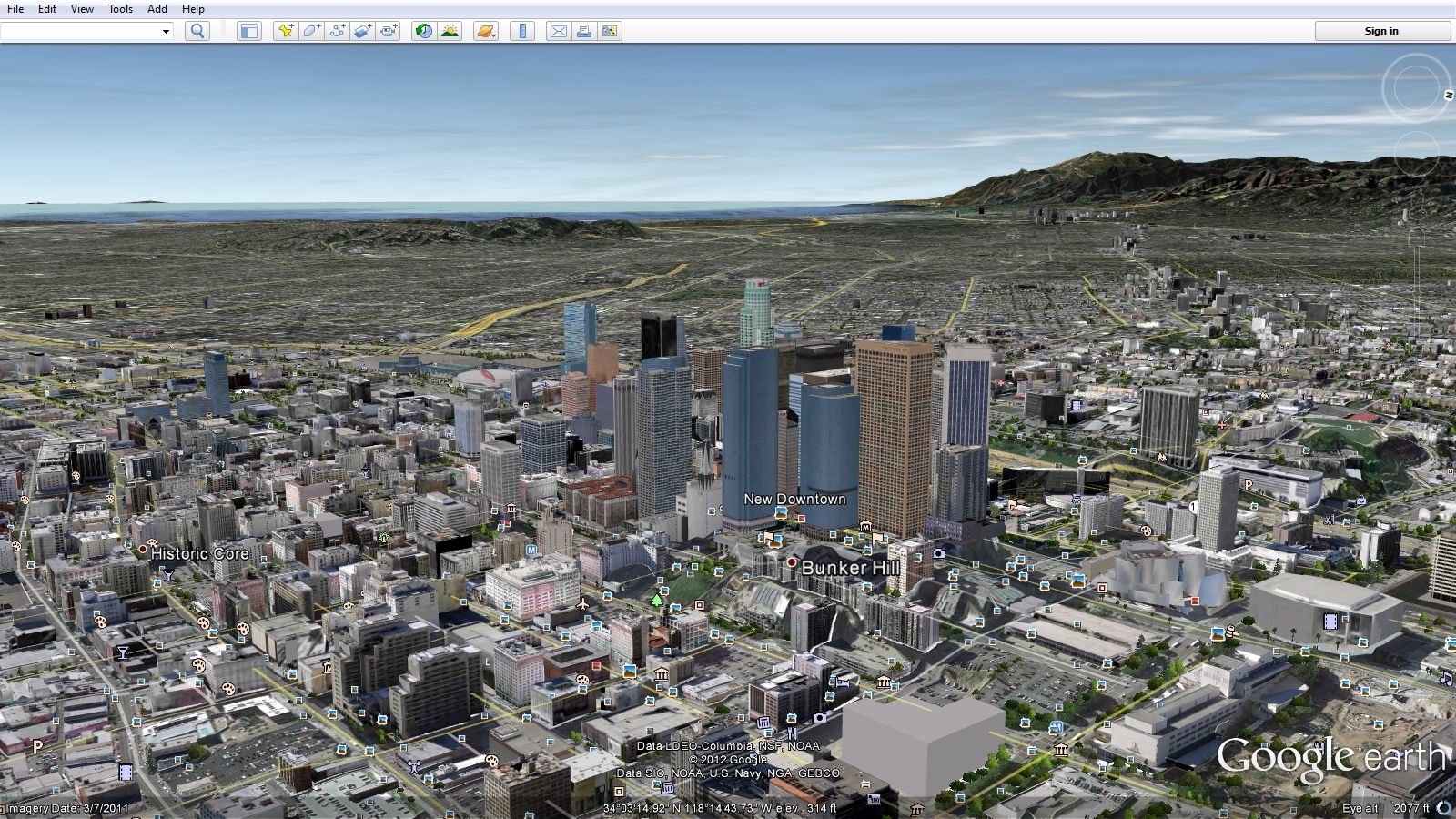Open the planet switcher dropdown
Screen dimensions: 1456x819
point(486,31)
